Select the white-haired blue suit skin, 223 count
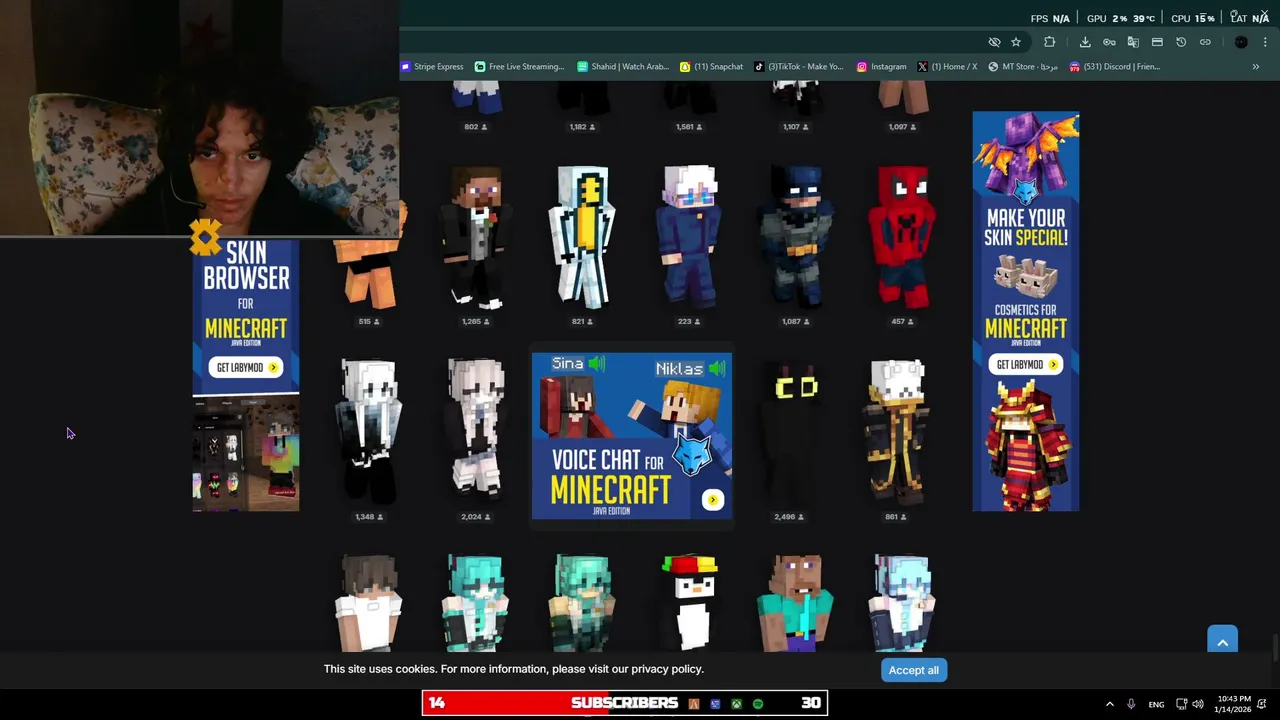The width and height of the screenshot is (1280, 720). (690, 238)
